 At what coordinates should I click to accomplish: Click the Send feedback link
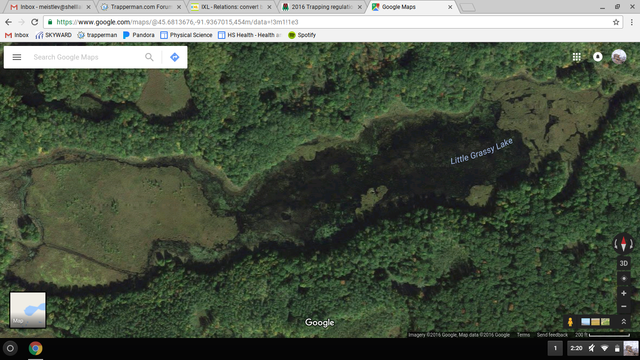552,335
